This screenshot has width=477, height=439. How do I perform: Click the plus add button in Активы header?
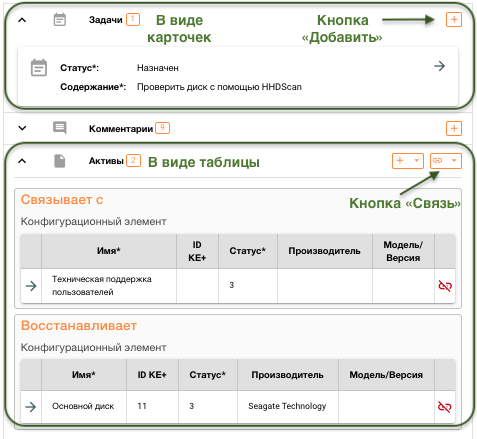coord(400,161)
